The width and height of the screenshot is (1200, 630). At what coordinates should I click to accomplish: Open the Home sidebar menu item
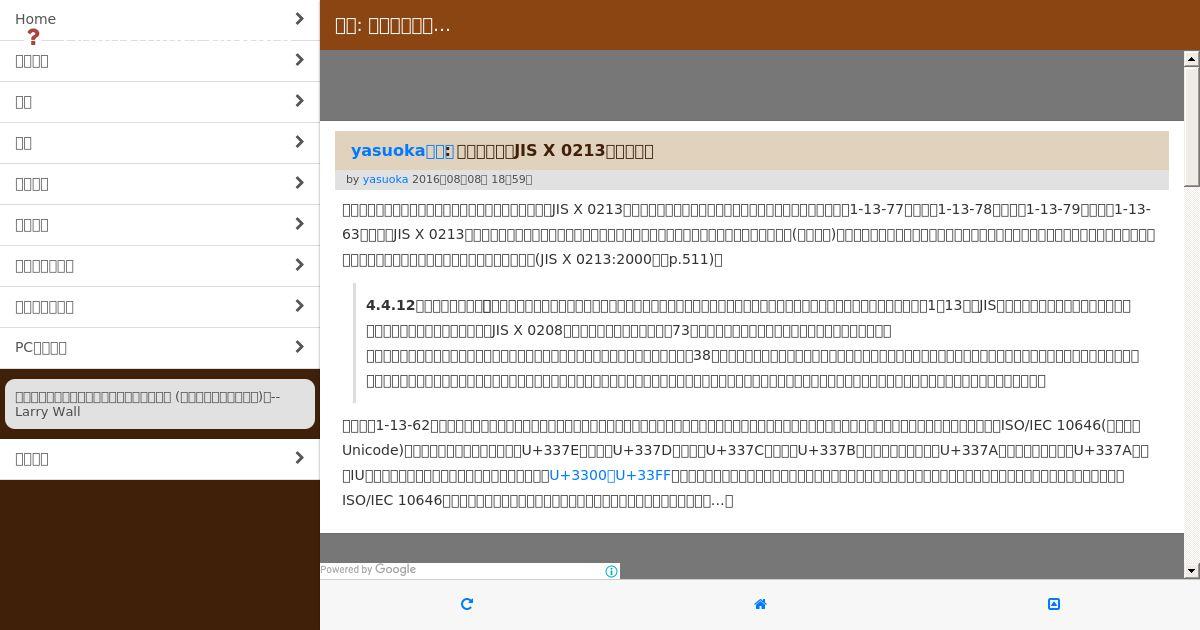point(160,19)
